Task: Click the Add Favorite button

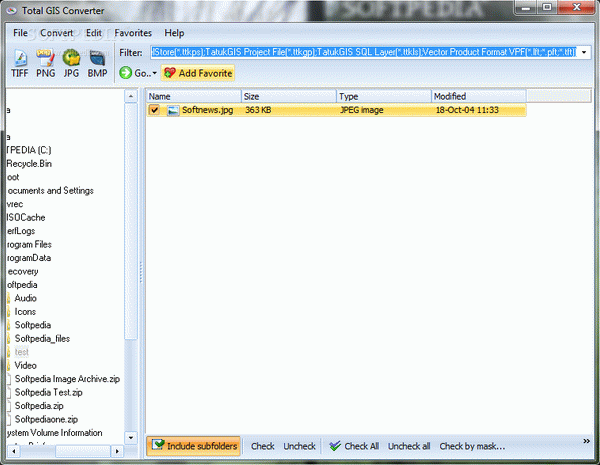Action: click(197, 73)
